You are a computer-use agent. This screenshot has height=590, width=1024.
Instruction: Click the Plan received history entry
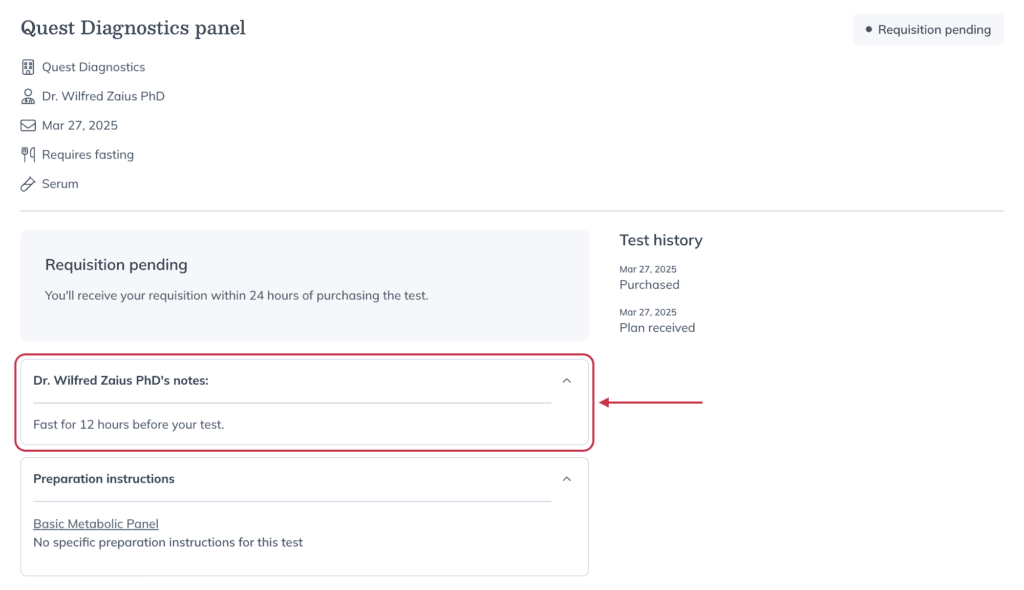point(657,327)
